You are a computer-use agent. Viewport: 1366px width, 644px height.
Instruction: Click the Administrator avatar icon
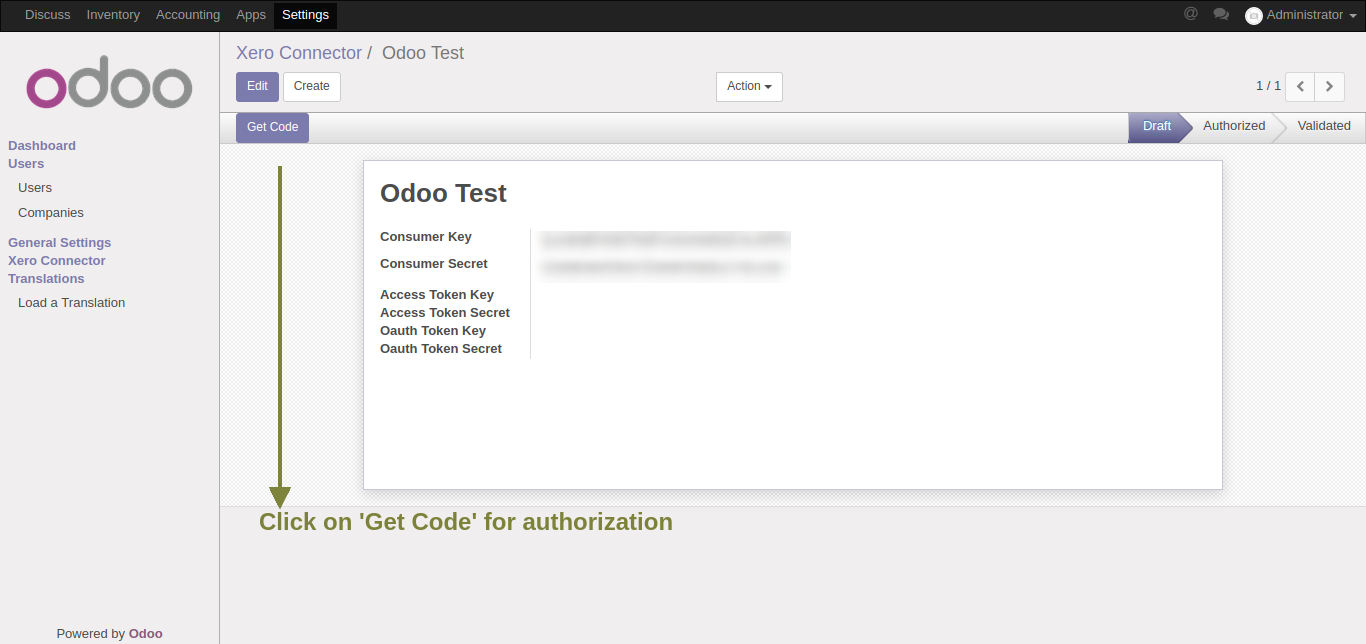[x=1253, y=16]
